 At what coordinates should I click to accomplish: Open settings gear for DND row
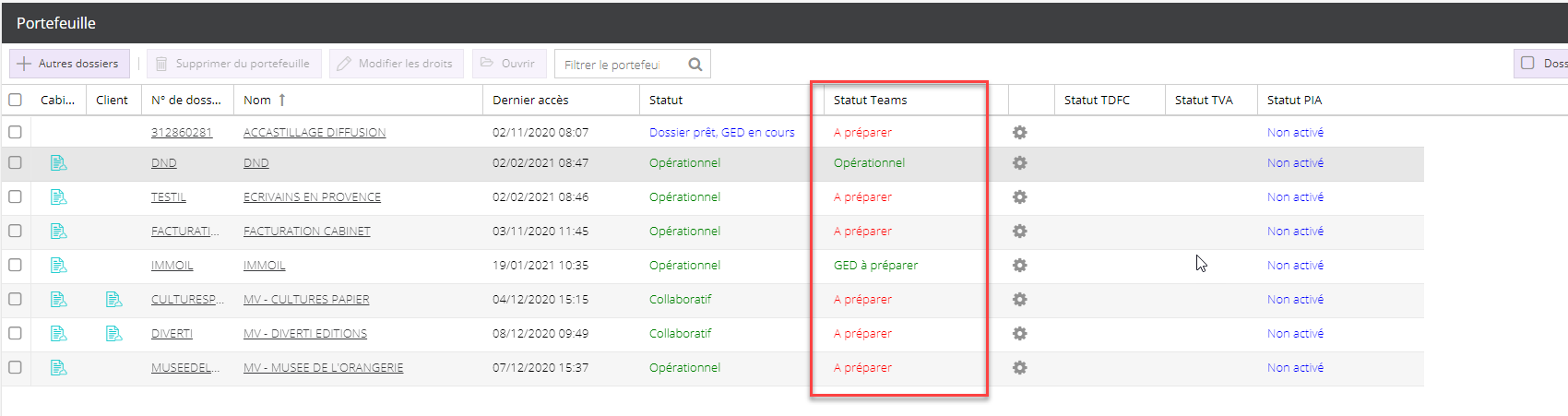click(1019, 163)
